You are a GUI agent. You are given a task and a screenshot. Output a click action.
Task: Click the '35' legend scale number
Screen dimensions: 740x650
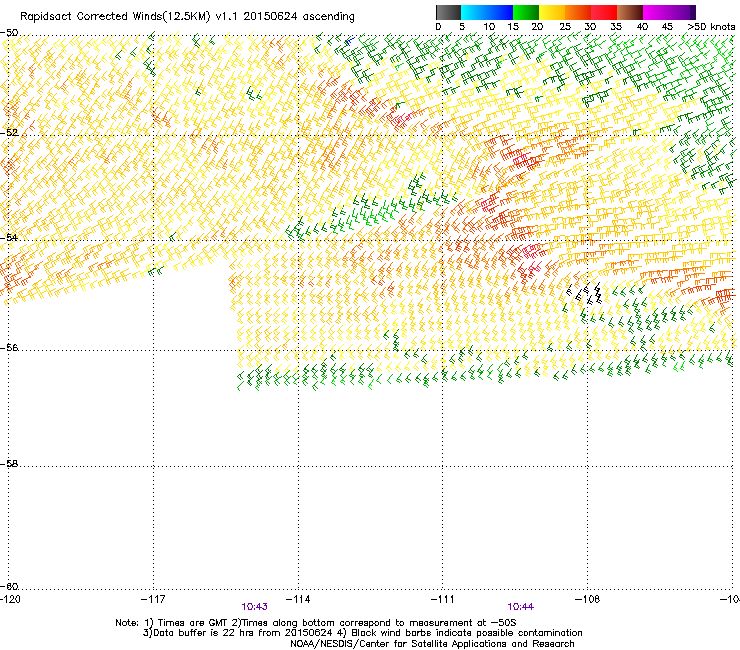616,27
